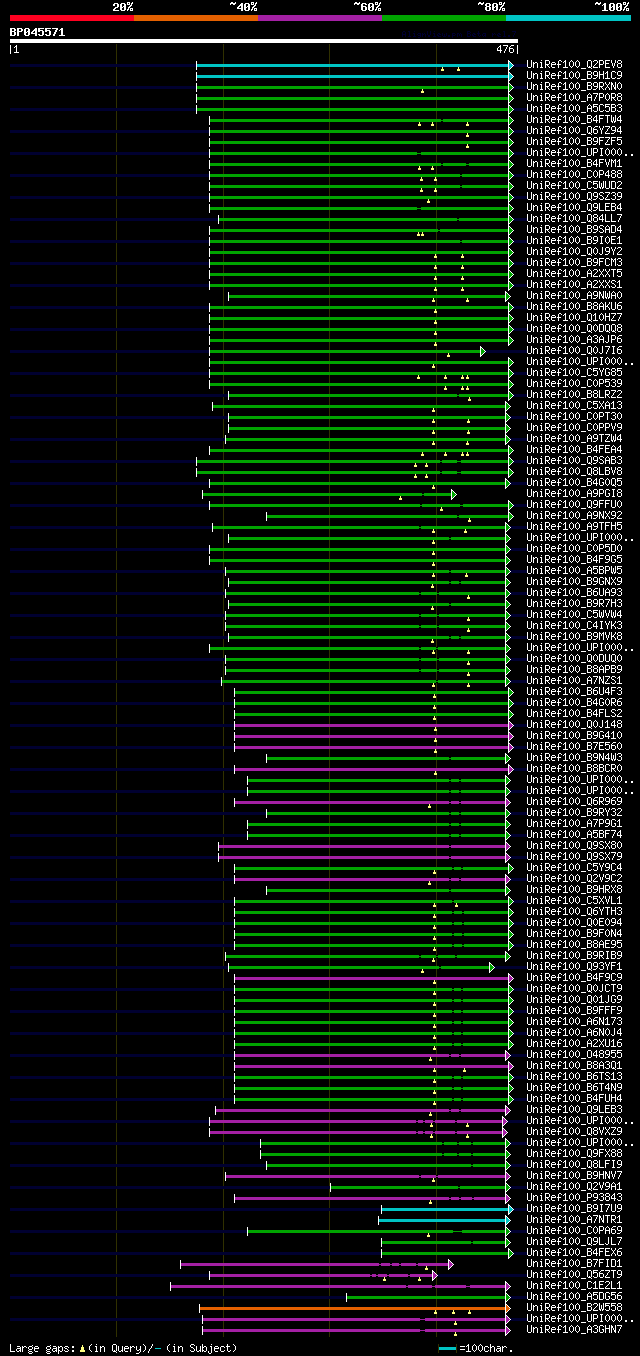Select the UniRef100_C0PT30 label
This screenshot has height=1356, width=640.
[574, 416]
